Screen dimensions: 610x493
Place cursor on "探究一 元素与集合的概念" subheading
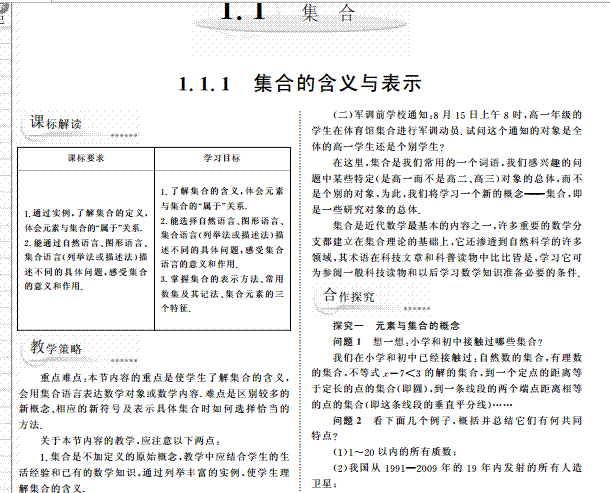pyautogui.click(x=396, y=326)
